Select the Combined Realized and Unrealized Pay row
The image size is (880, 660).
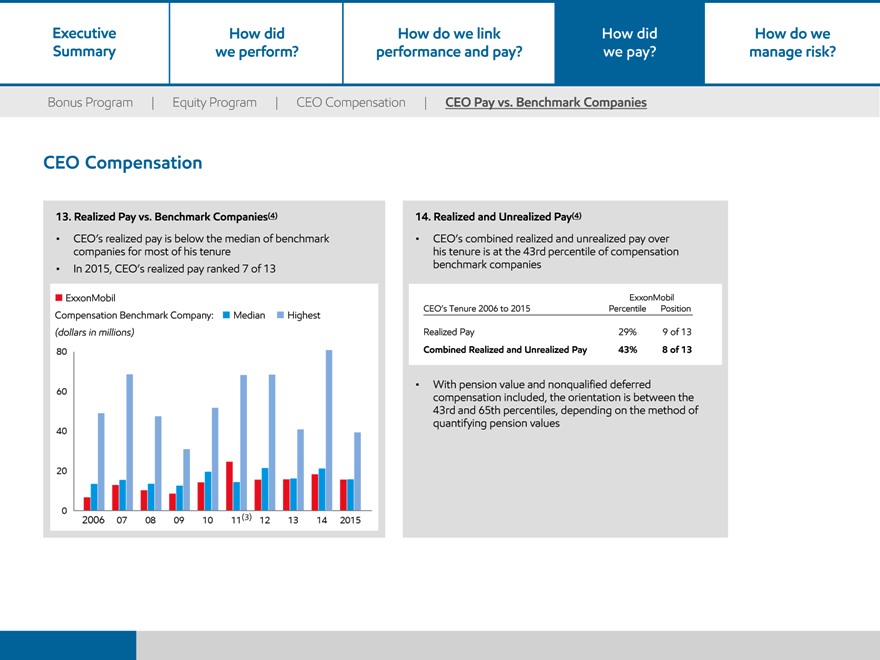click(556, 350)
